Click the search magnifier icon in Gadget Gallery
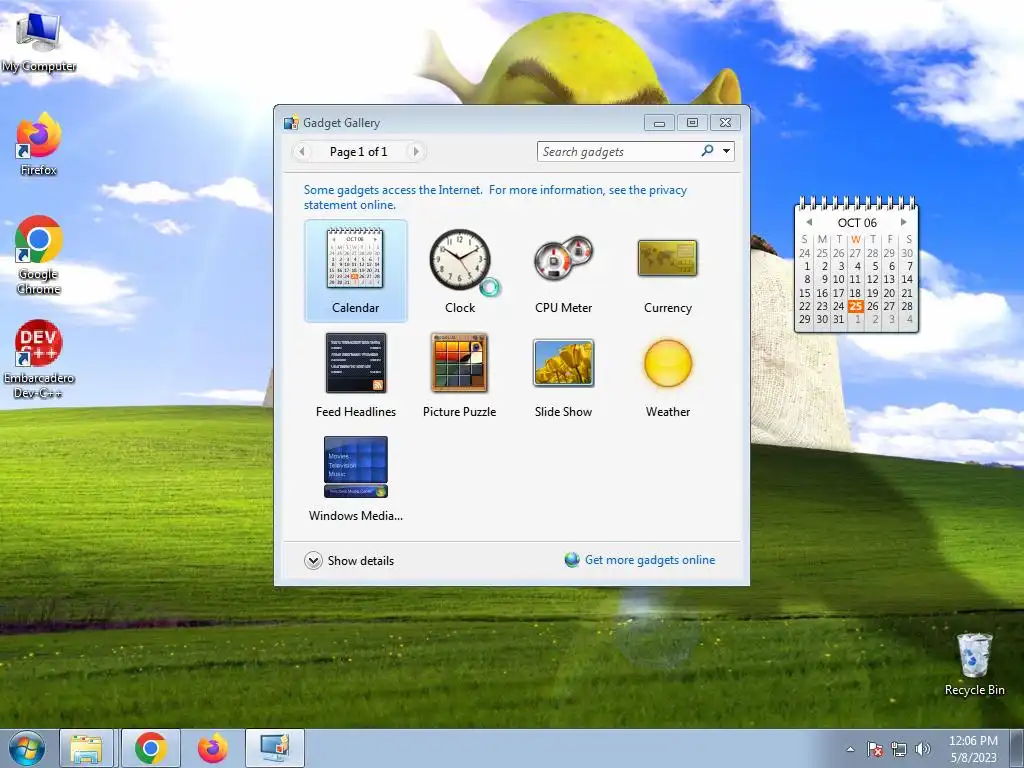The height and width of the screenshot is (768, 1024). tap(707, 151)
